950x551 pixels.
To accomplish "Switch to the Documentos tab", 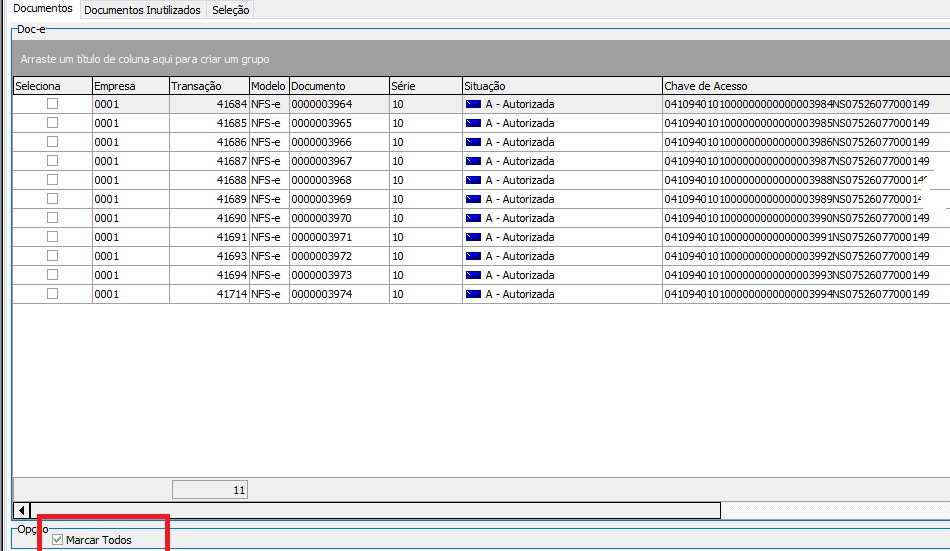I will 42,8.
